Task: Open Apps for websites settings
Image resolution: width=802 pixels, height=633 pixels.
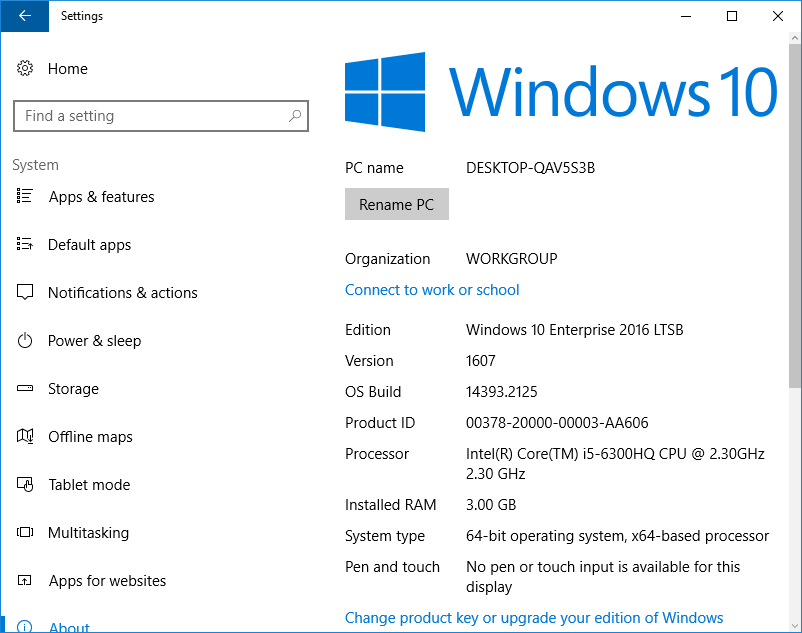Action: point(107,581)
